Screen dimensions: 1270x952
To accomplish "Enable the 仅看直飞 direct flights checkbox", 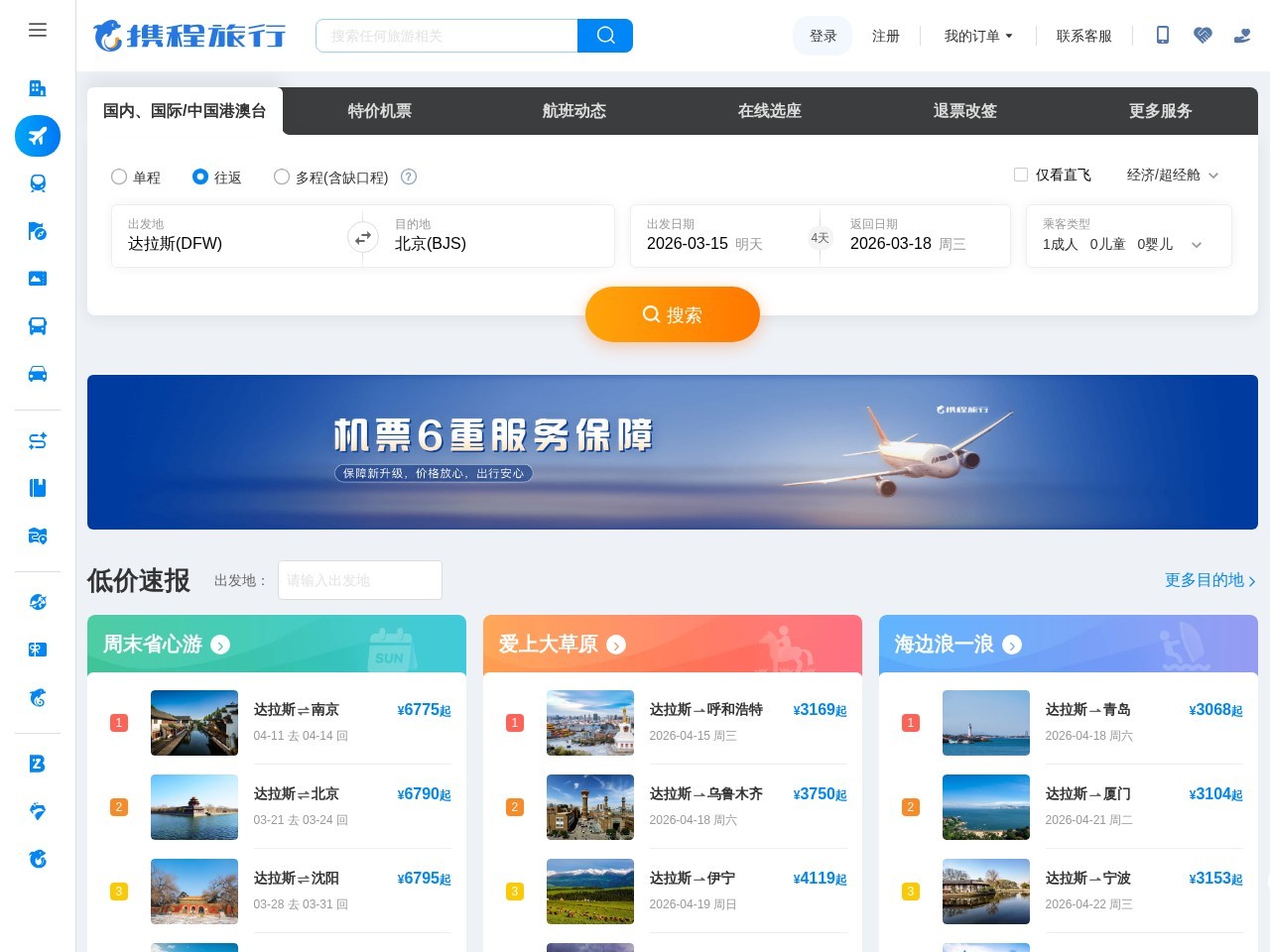I will coord(1020,175).
